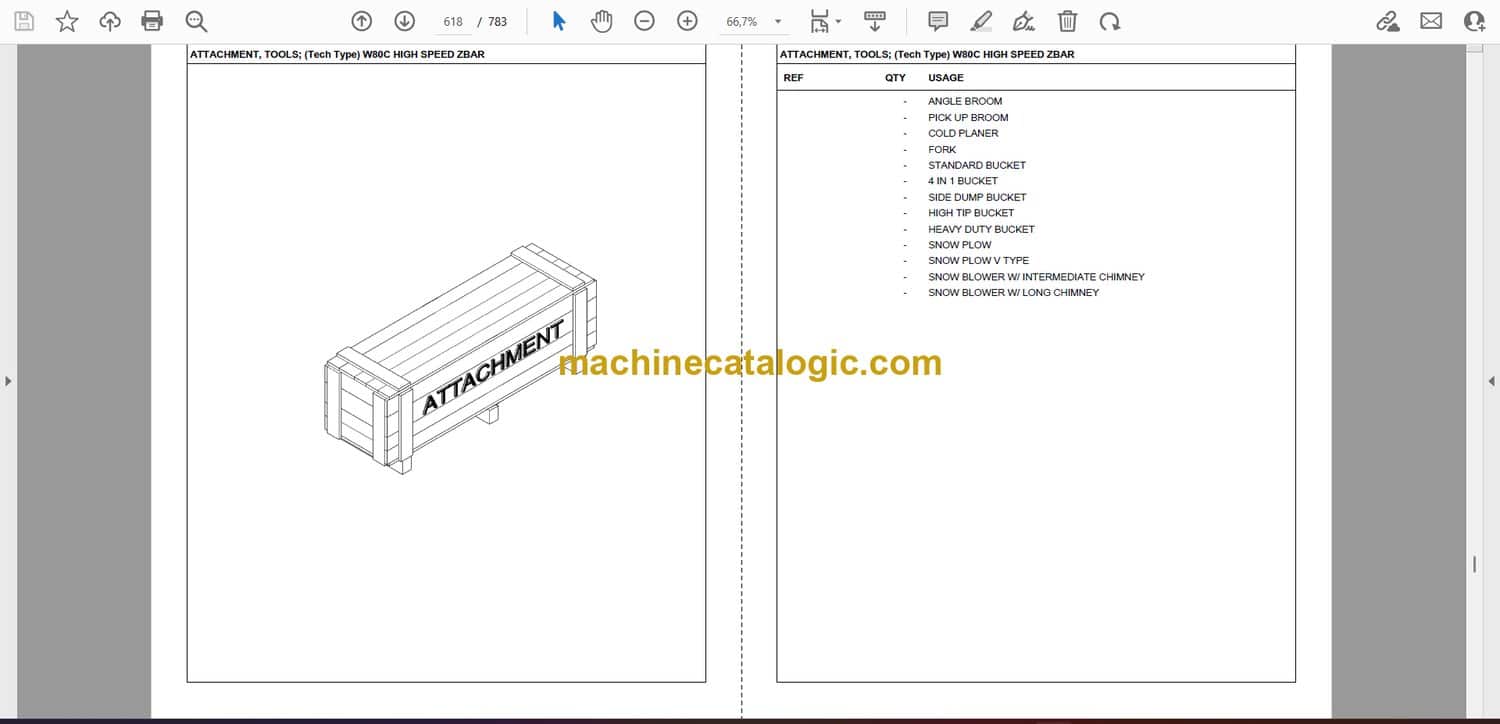The height and width of the screenshot is (724, 1500).
Task: Select the PICK UP BROOM entry
Action: [968, 117]
